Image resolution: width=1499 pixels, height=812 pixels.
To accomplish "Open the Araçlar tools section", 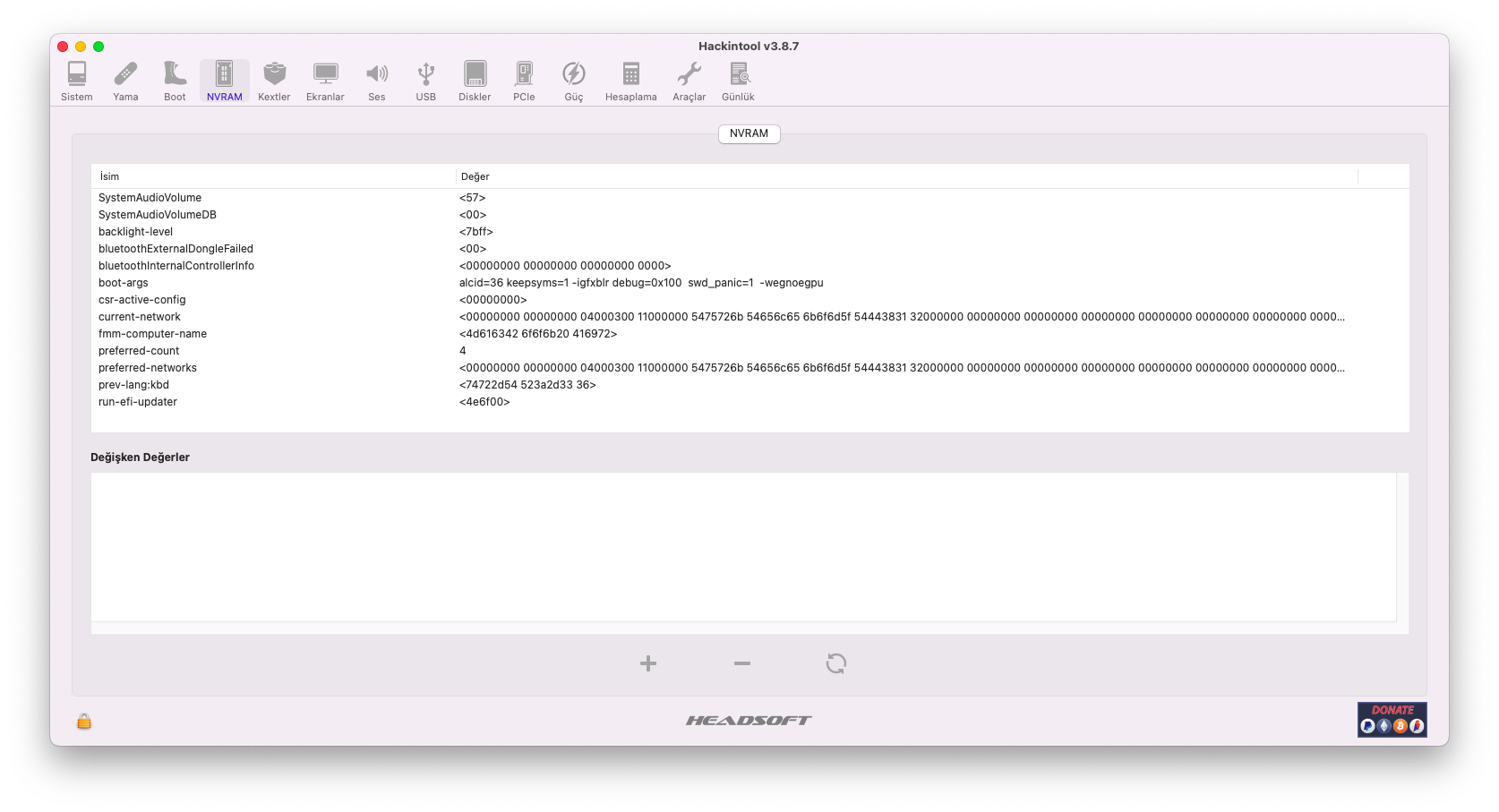I will (690, 81).
